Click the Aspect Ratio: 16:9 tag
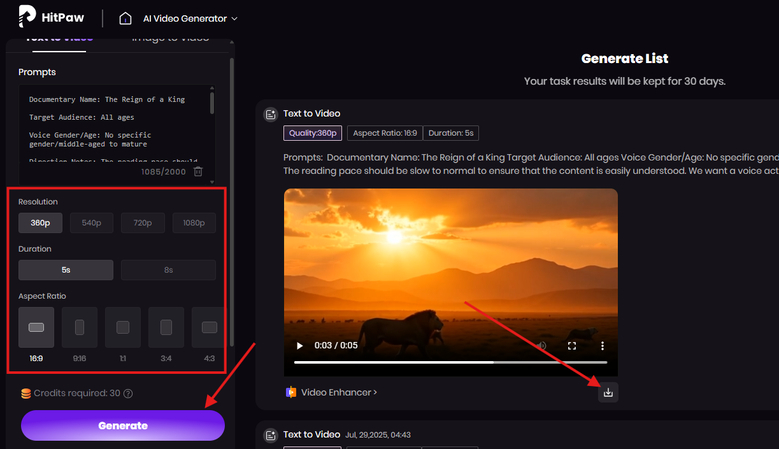779x449 pixels. point(385,133)
